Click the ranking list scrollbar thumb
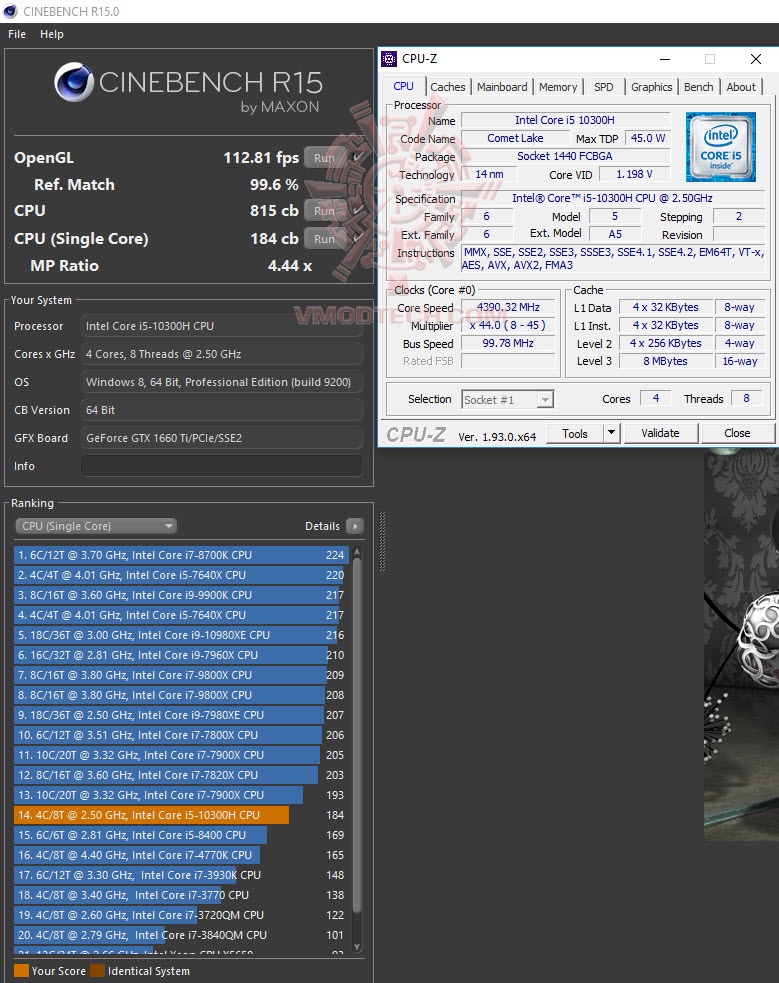This screenshot has height=983, width=779. tap(357, 733)
